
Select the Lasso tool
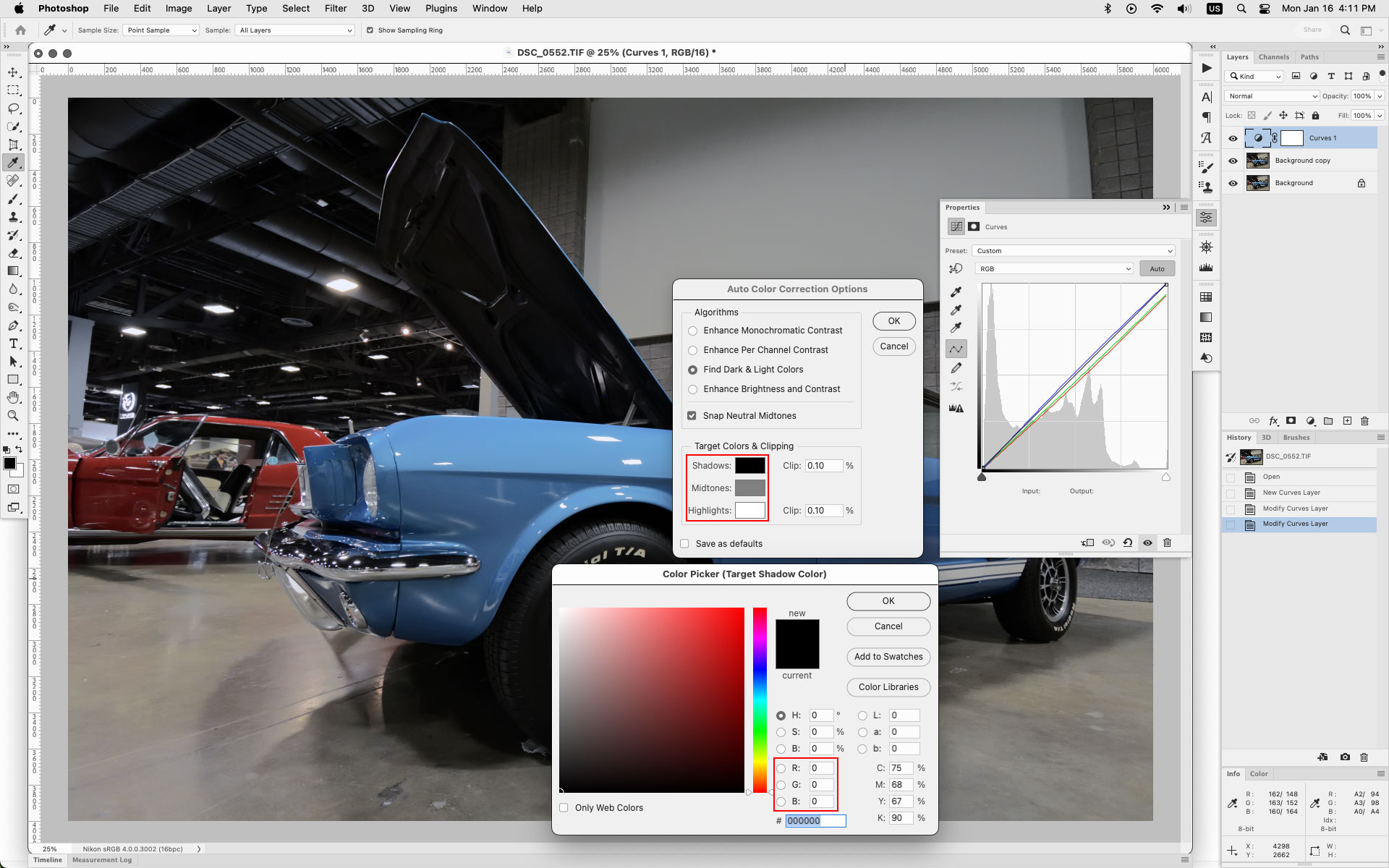(14, 109)
